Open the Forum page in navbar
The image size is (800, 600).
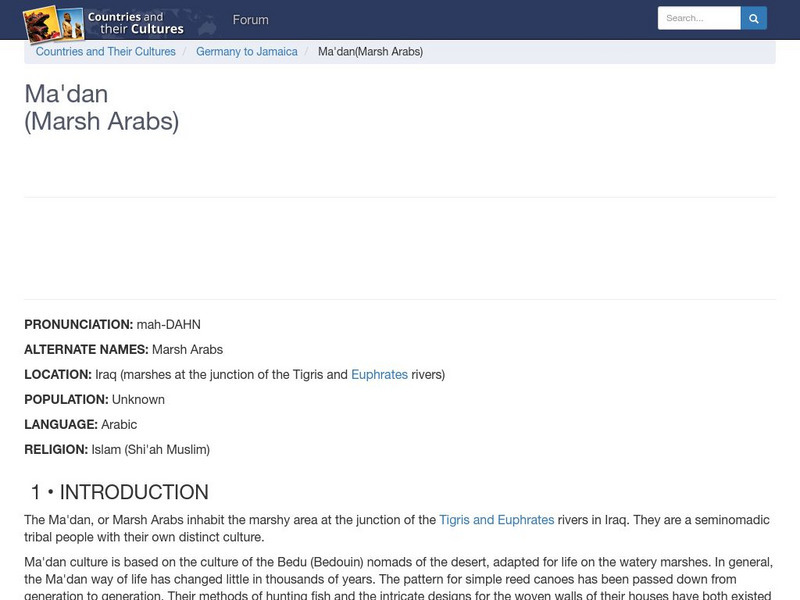point(250,20)
